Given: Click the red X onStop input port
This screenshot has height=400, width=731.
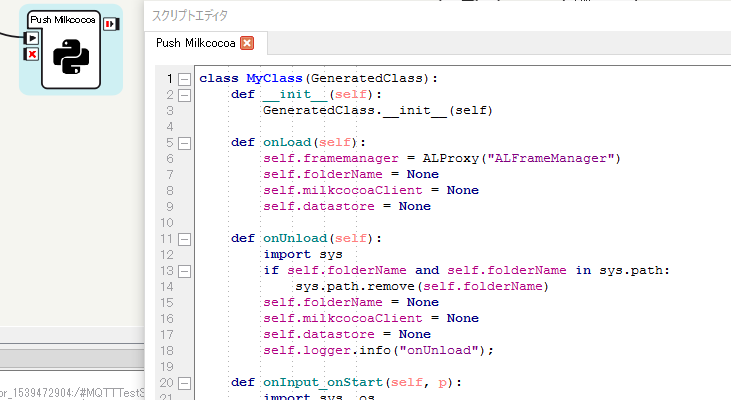Looking at the screenshot, I should coord(32,53).
